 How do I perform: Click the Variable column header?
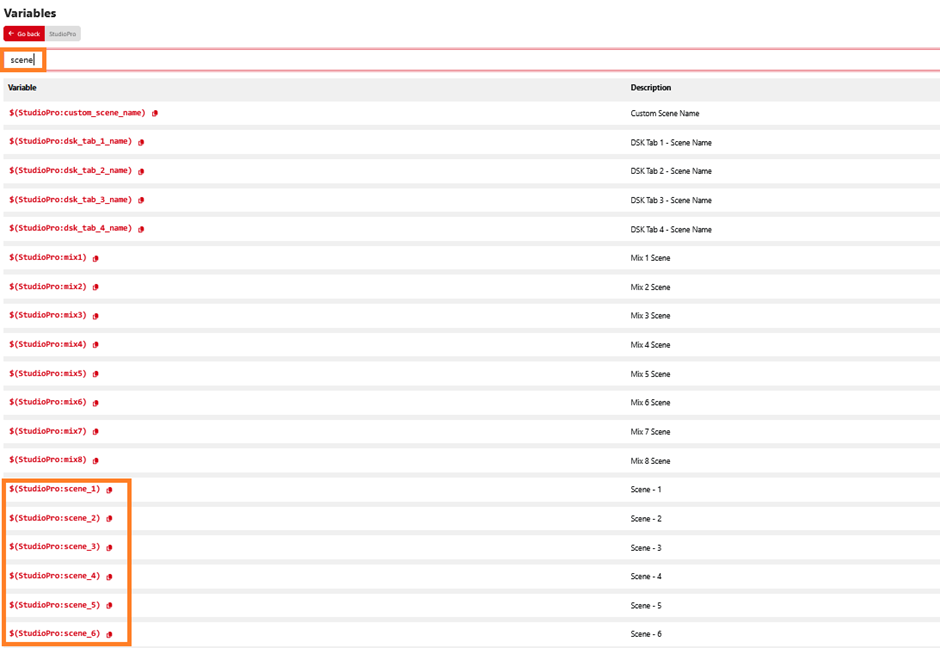(22, 87)
